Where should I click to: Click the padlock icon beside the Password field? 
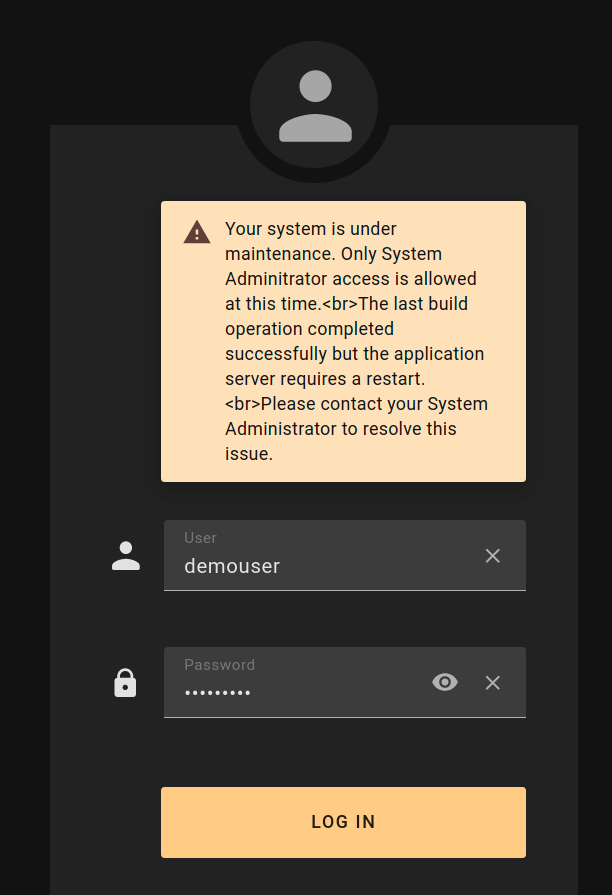pos(125,683)
